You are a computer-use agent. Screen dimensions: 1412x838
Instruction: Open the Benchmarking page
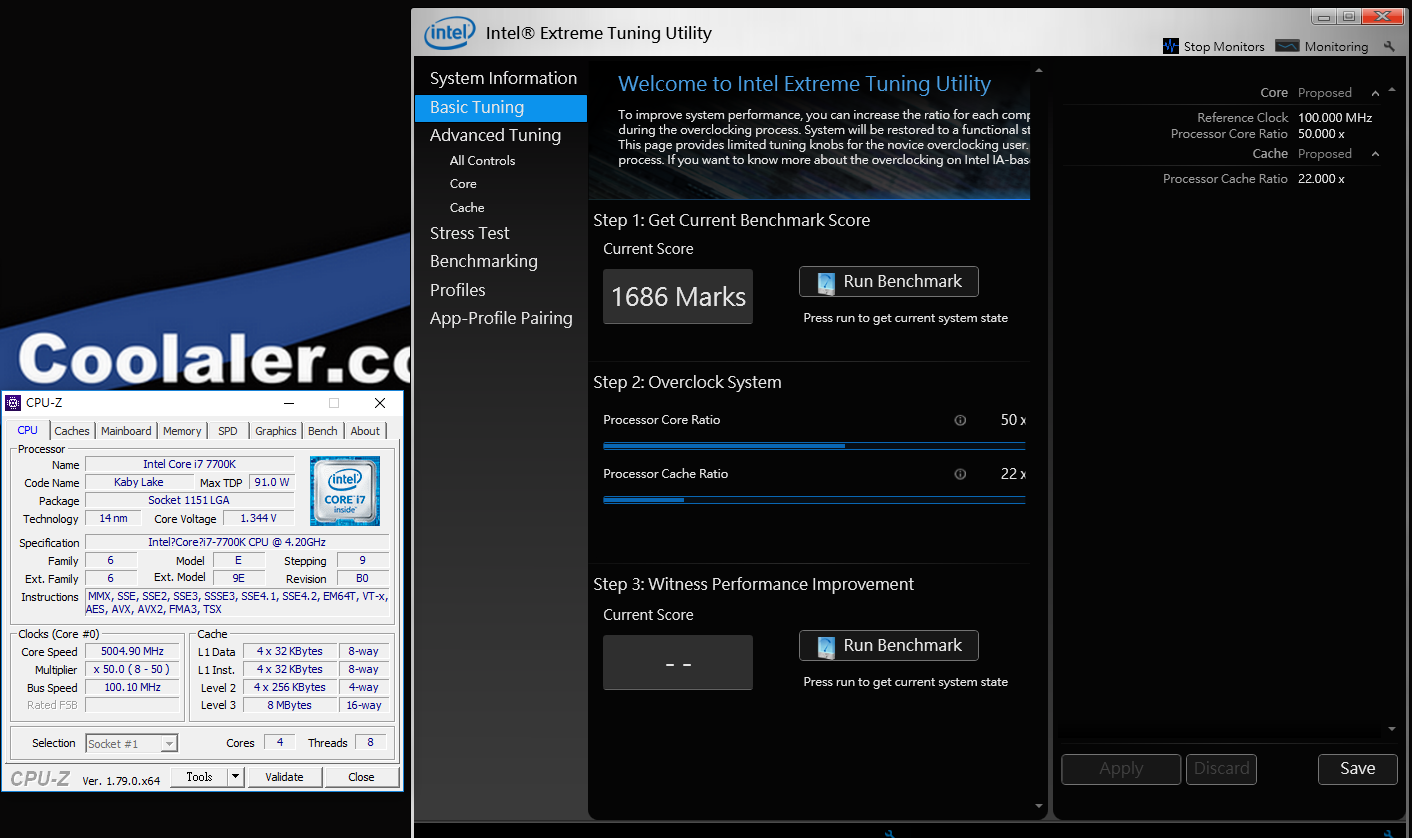coord(483,261)
